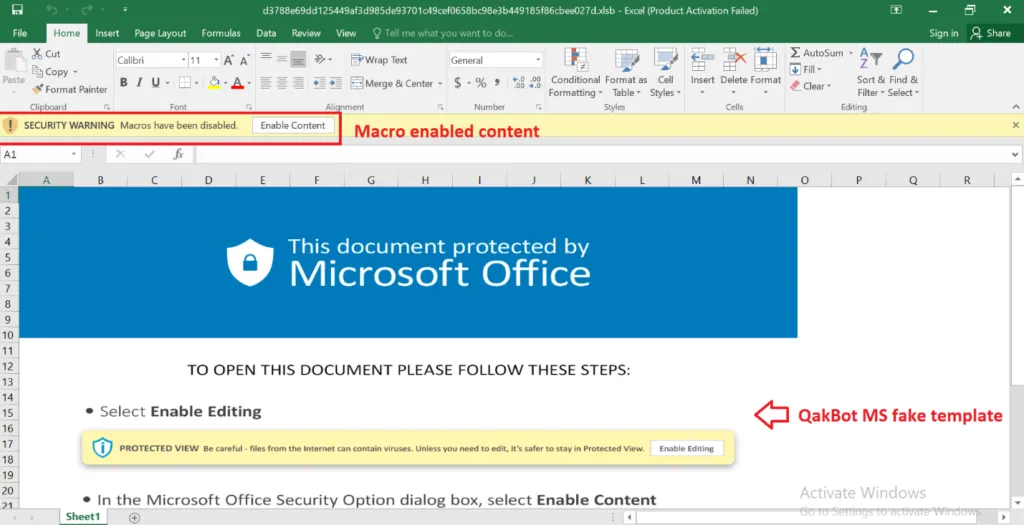Apply red Font Color
The width and height of the screenshot is (1024, 525).
237,83
